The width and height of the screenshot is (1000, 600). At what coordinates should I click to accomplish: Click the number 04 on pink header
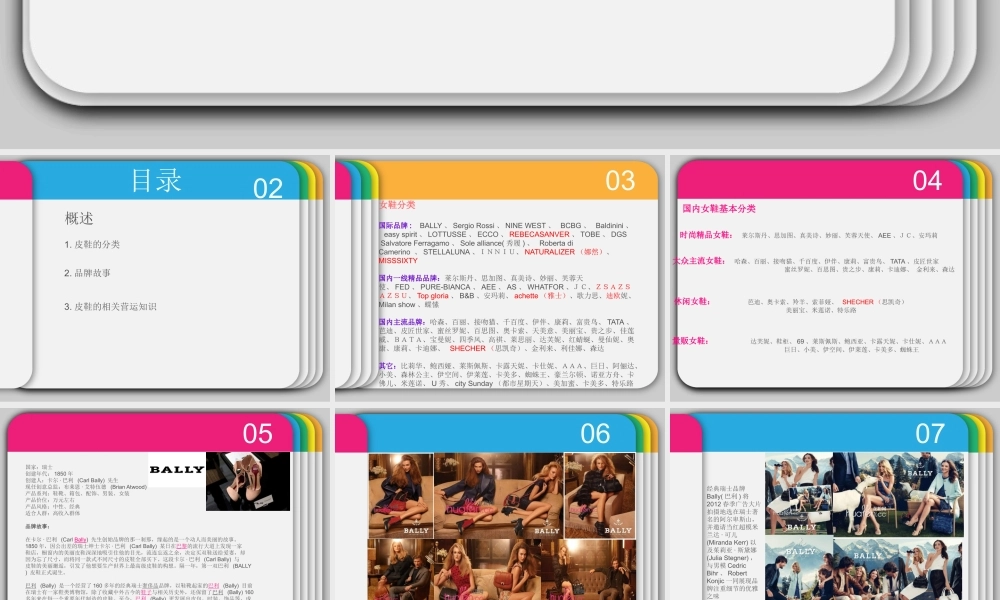pyautogui.click(x=927, y=180)
